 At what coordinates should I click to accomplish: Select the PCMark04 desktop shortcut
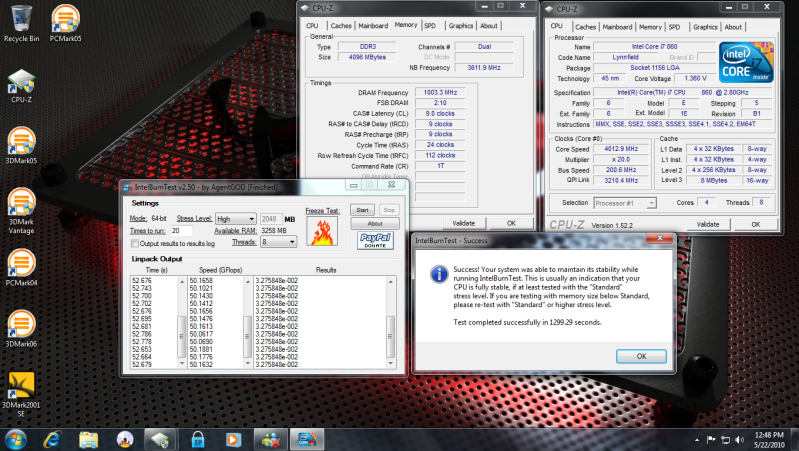pos(21,268)
